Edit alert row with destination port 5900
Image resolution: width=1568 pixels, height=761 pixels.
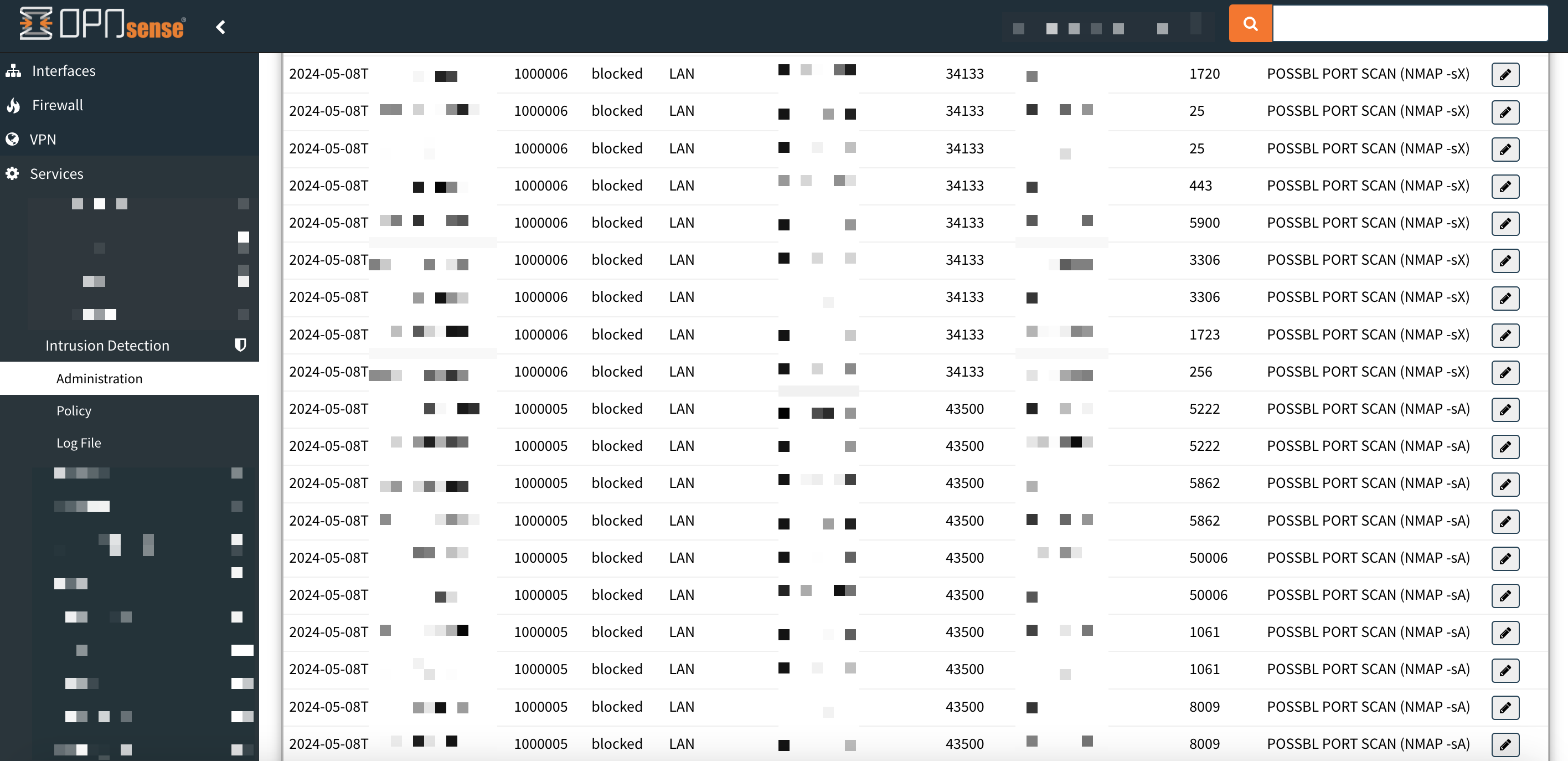pyautogui.click(x=1505, y=223)
